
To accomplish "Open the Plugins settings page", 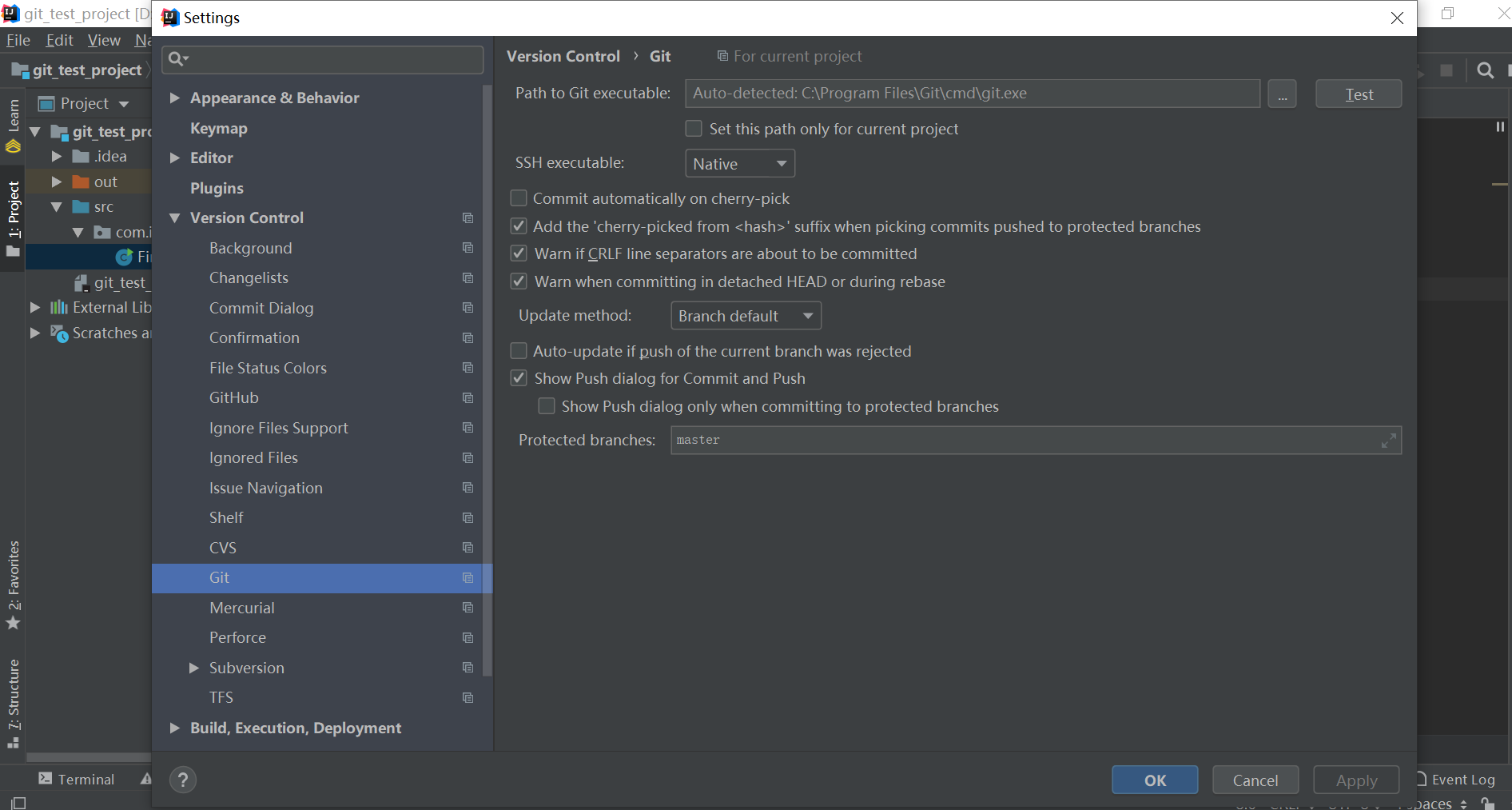I will click(217, 188).
